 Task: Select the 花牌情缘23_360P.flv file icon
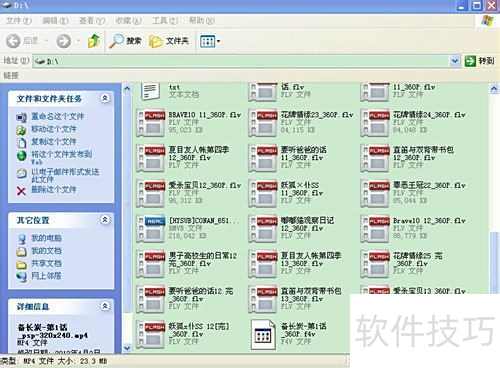coord(263,123)
